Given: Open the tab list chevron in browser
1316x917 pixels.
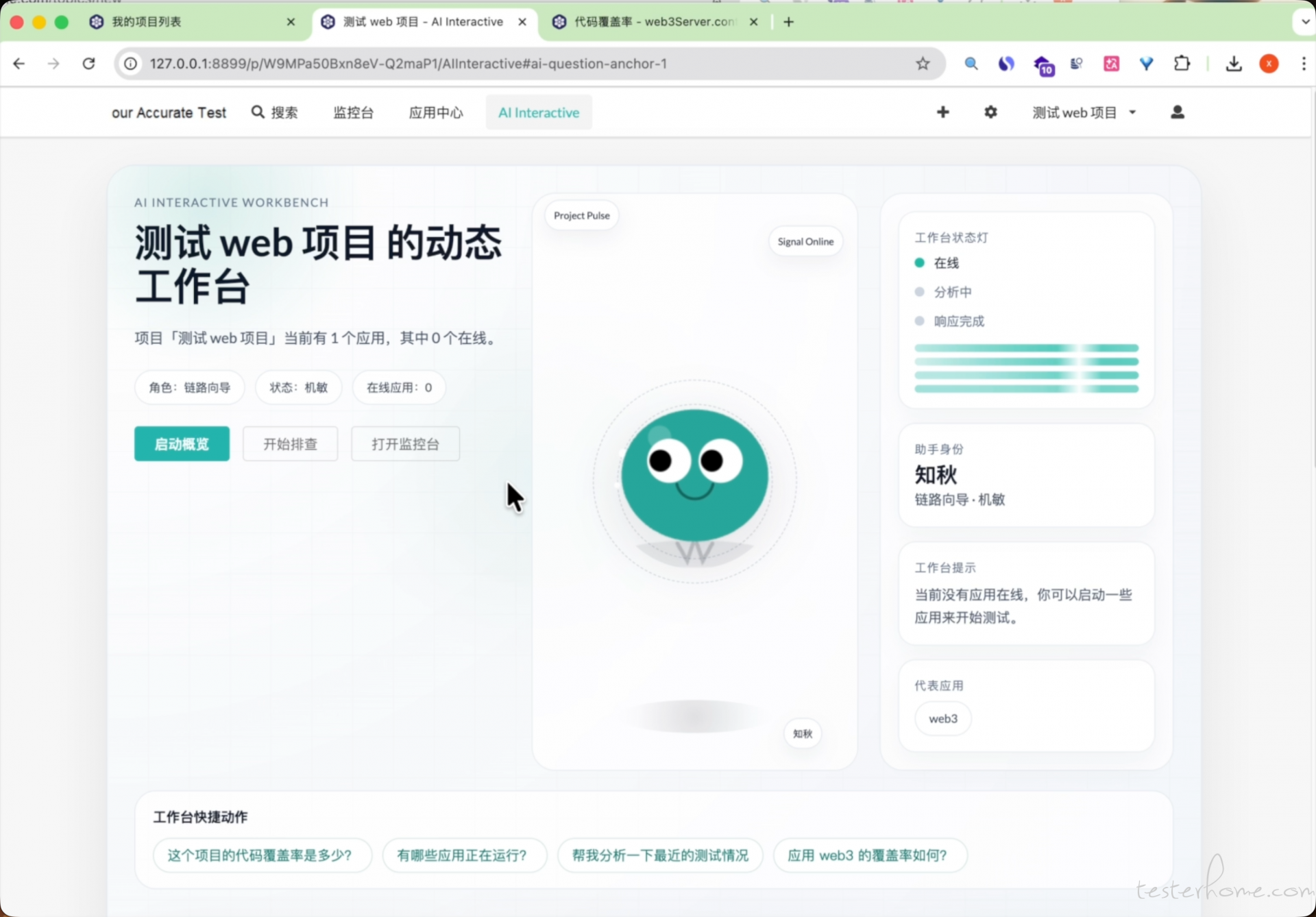Looking at the screenshot, I should pos(1304,22).
